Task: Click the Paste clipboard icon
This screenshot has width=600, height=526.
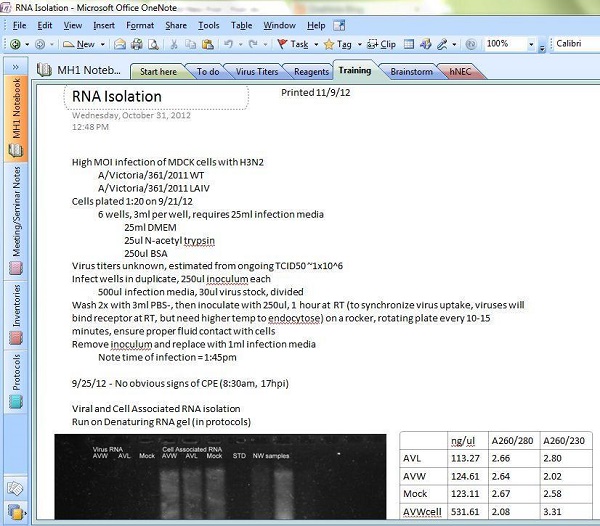Action: tap(207, 44)
